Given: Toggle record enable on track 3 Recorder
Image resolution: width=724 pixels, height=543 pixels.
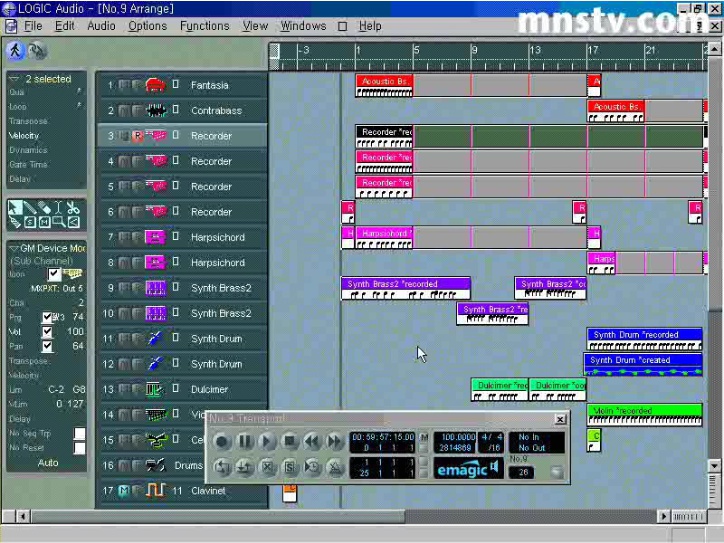Looking at the screenshot, I should [138, 136].
